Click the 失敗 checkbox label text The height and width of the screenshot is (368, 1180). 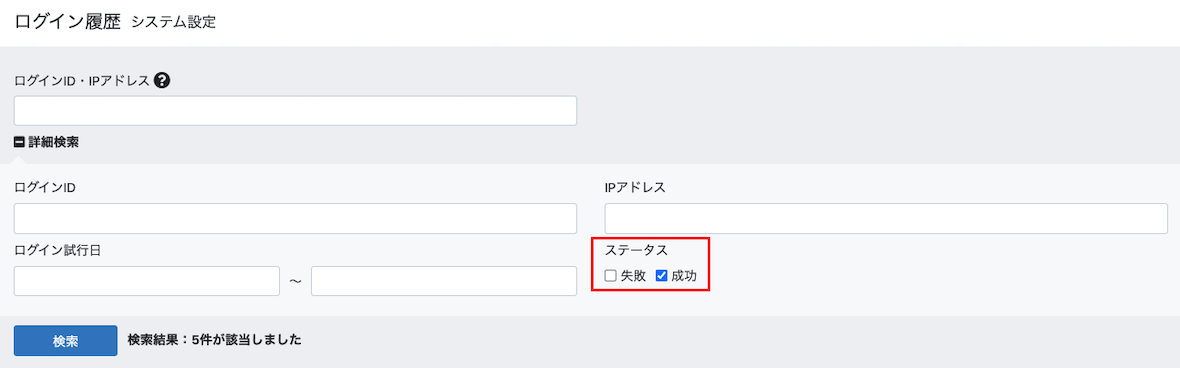[634, 276]
